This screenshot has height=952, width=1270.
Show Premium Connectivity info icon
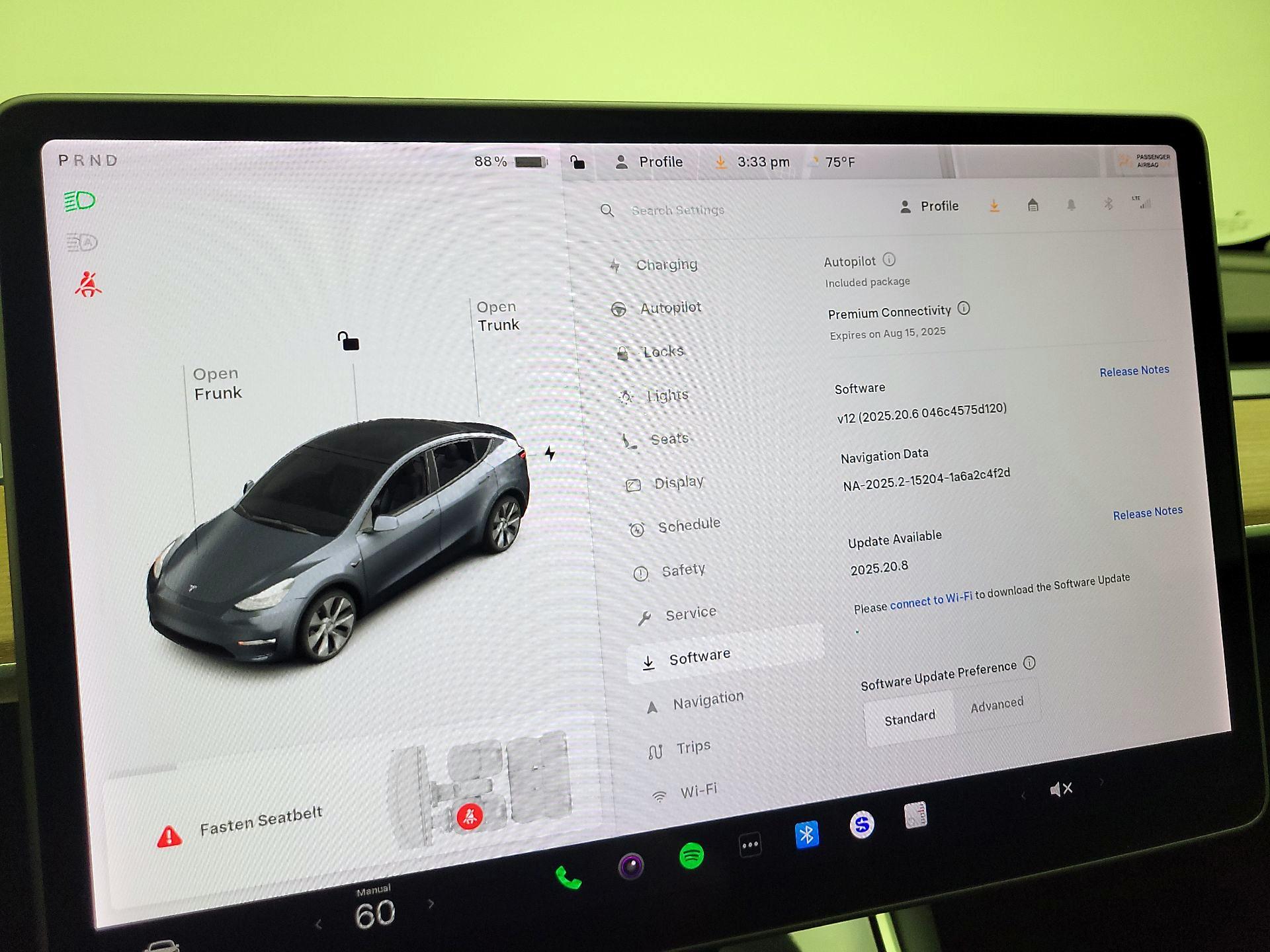[x=964, y=308]
